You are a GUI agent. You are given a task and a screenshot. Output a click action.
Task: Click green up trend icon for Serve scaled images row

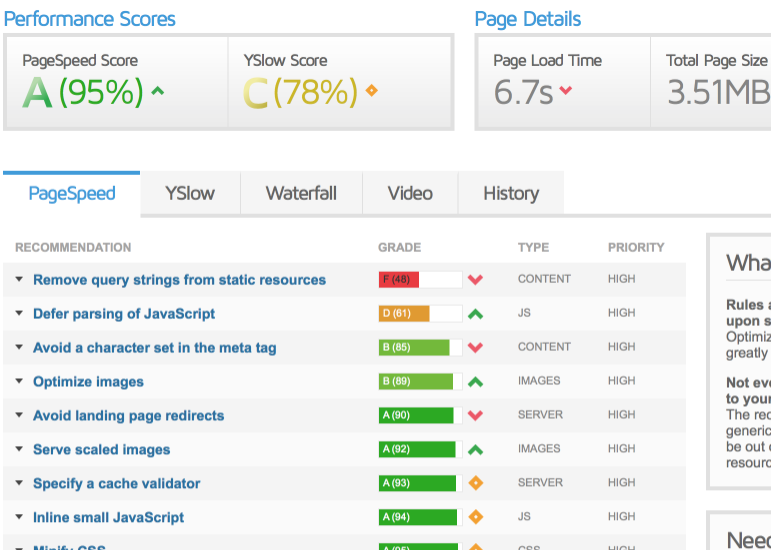click(475, 449)
